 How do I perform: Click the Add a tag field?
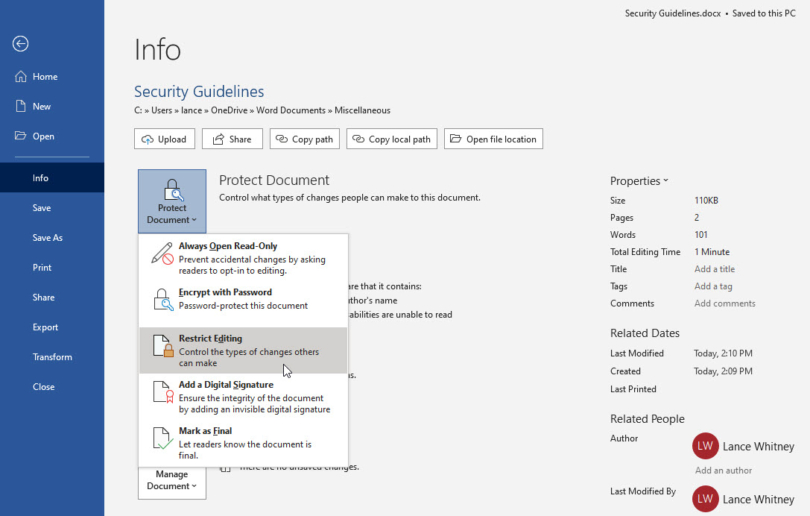point(713,286)
